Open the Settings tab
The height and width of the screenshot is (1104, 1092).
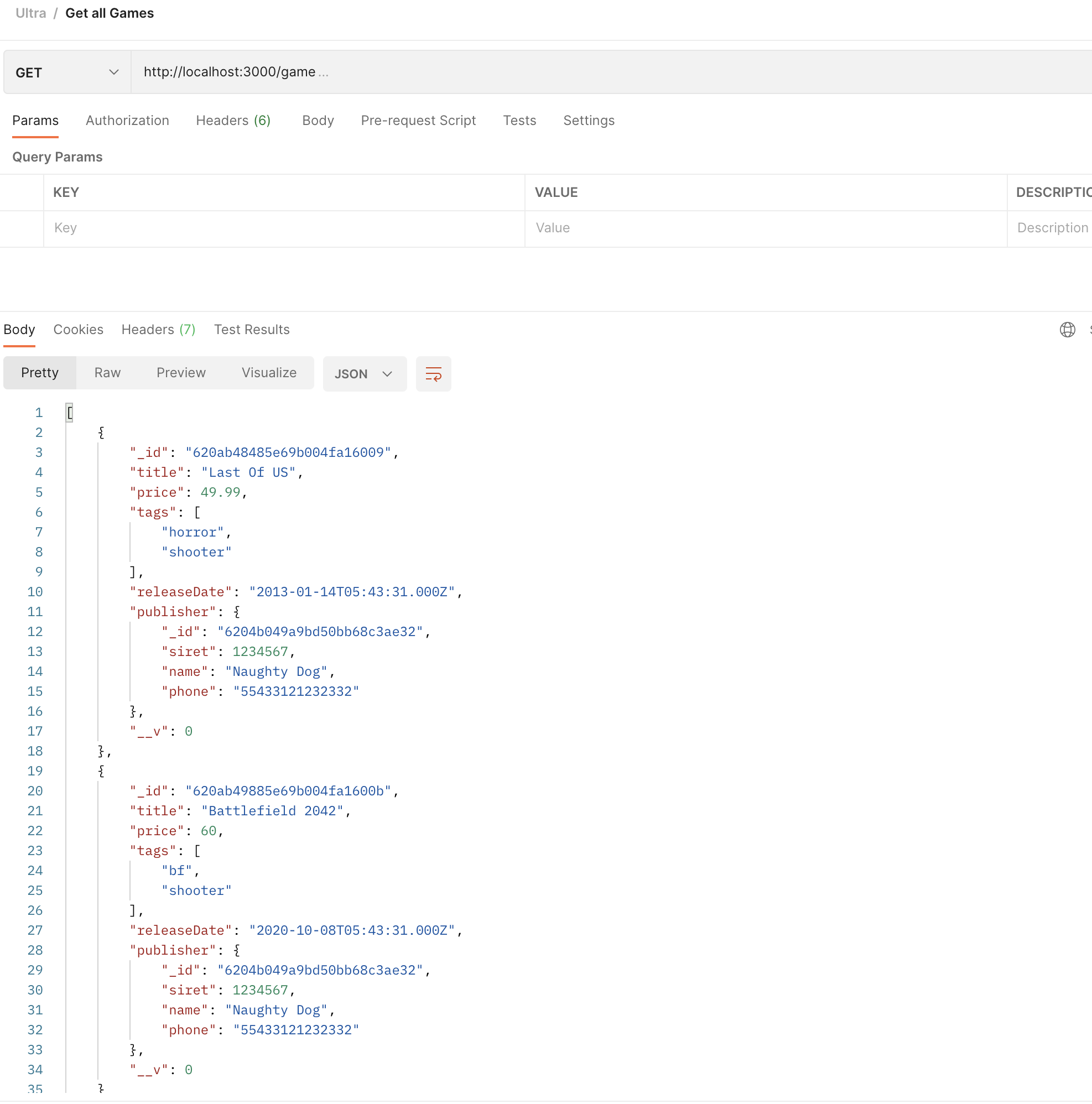589,121
